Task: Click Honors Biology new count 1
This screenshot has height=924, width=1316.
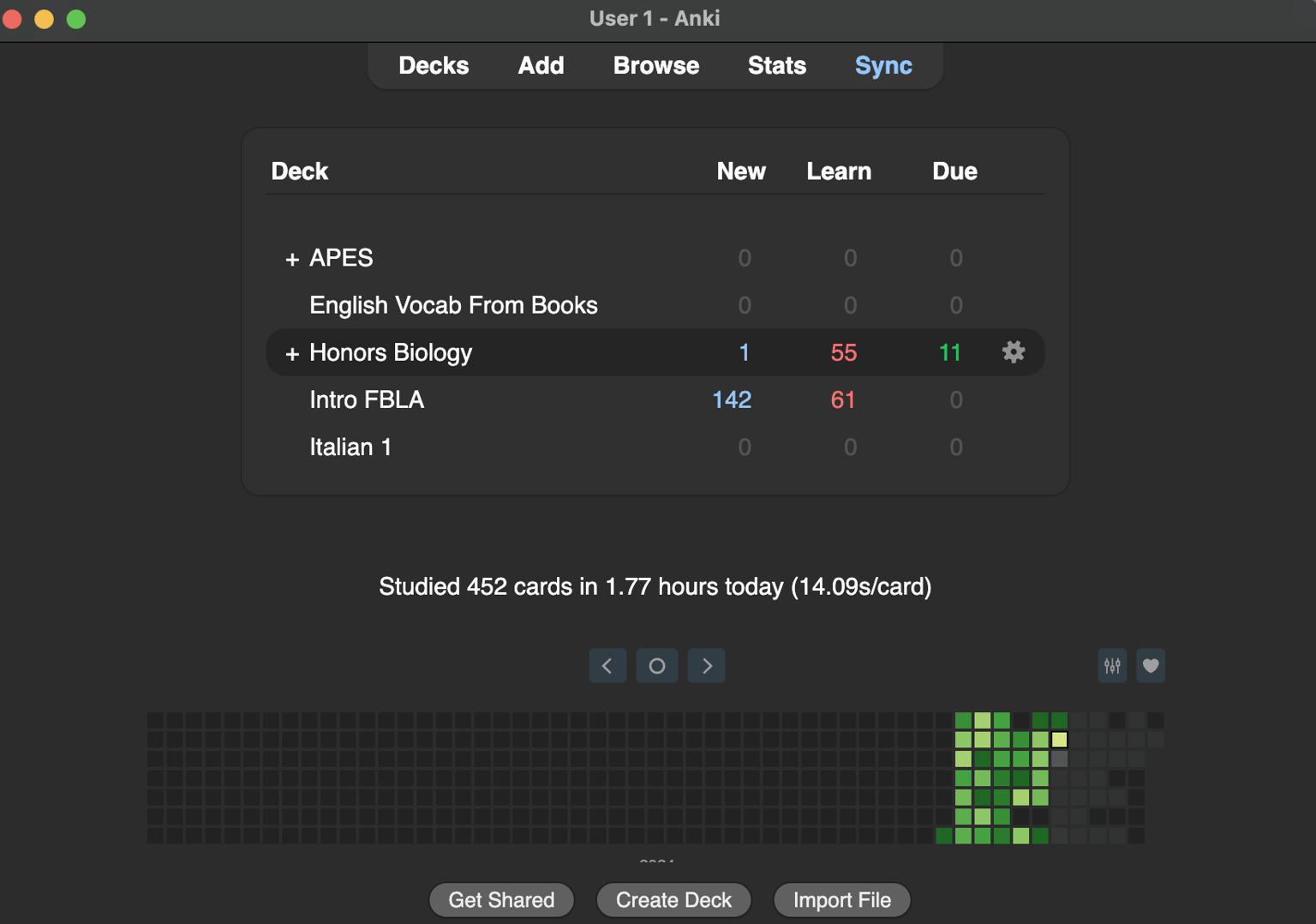Action: 745,352
